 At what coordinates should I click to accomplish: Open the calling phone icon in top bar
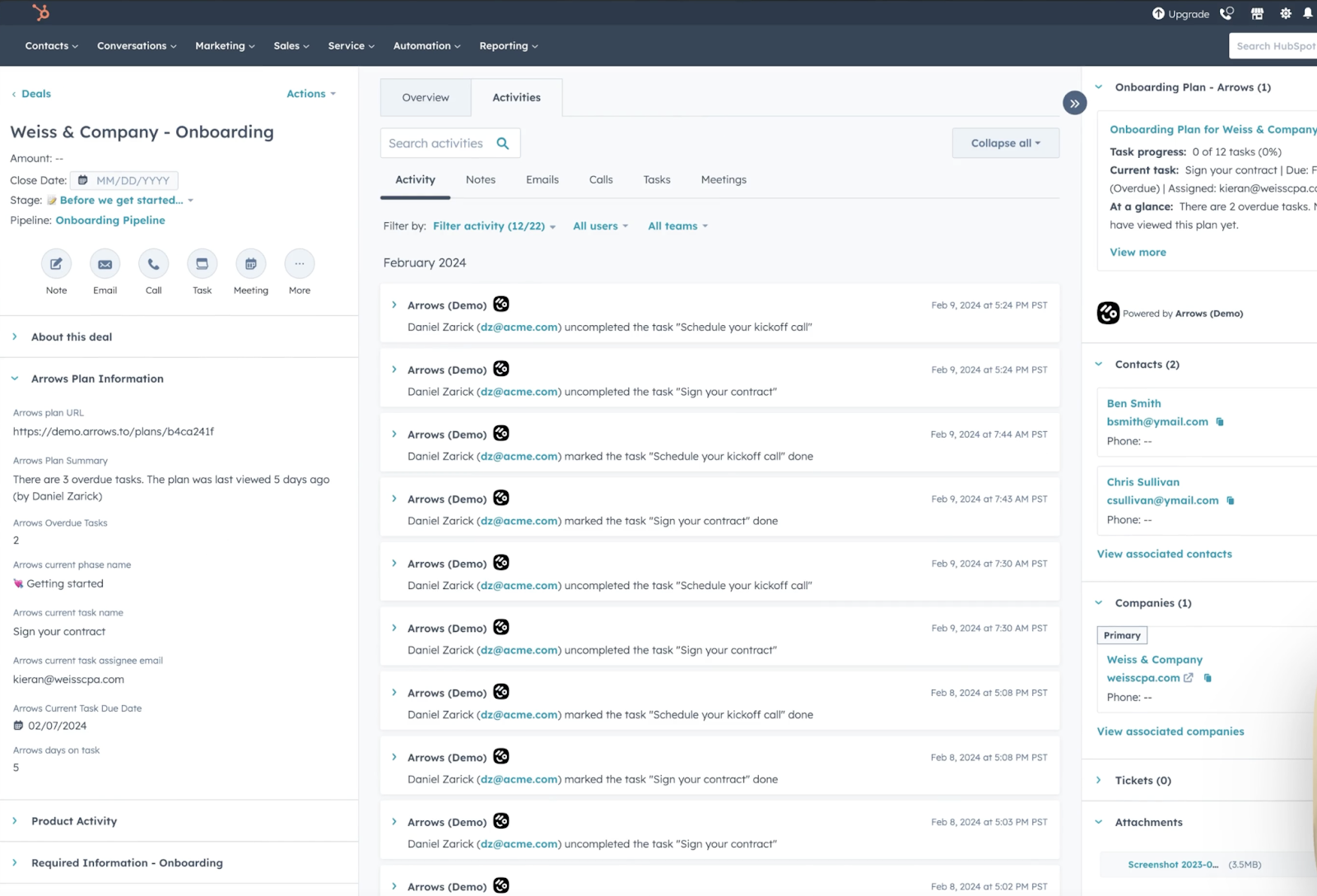coord(1226,13)
